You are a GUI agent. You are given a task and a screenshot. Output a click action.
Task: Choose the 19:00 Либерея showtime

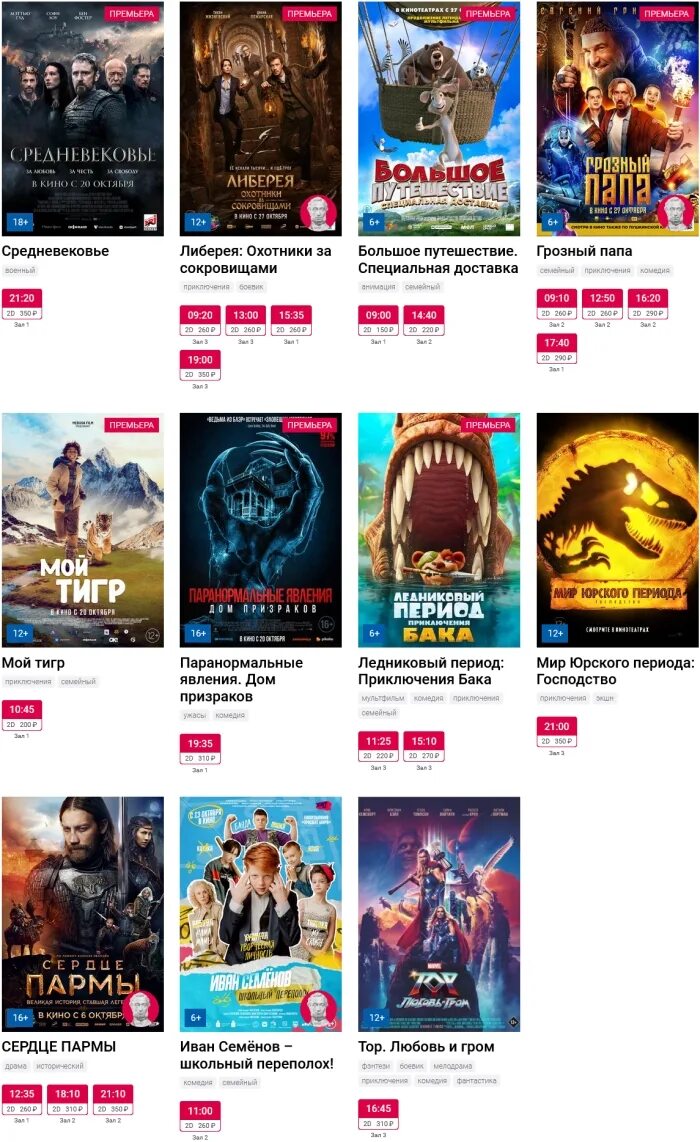point(200,366)
